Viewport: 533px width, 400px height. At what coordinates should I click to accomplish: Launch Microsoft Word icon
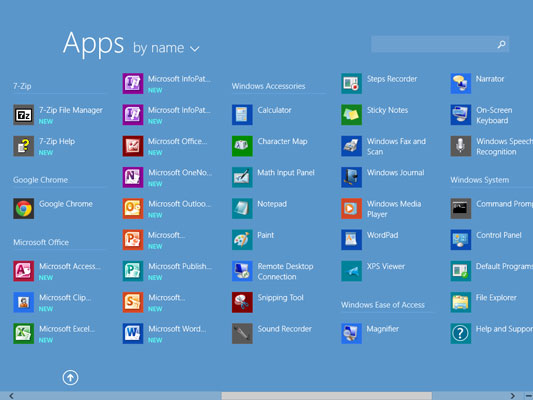click(133, 334)
